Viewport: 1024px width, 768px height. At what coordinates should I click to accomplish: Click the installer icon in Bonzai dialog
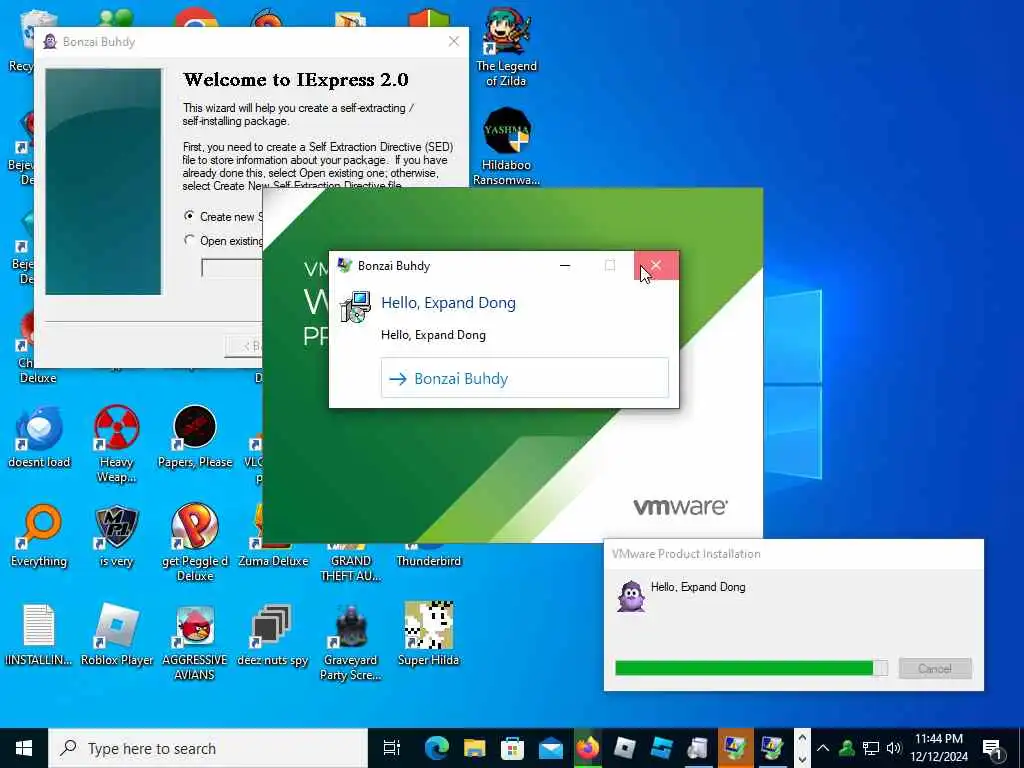[x=356, y=307]
